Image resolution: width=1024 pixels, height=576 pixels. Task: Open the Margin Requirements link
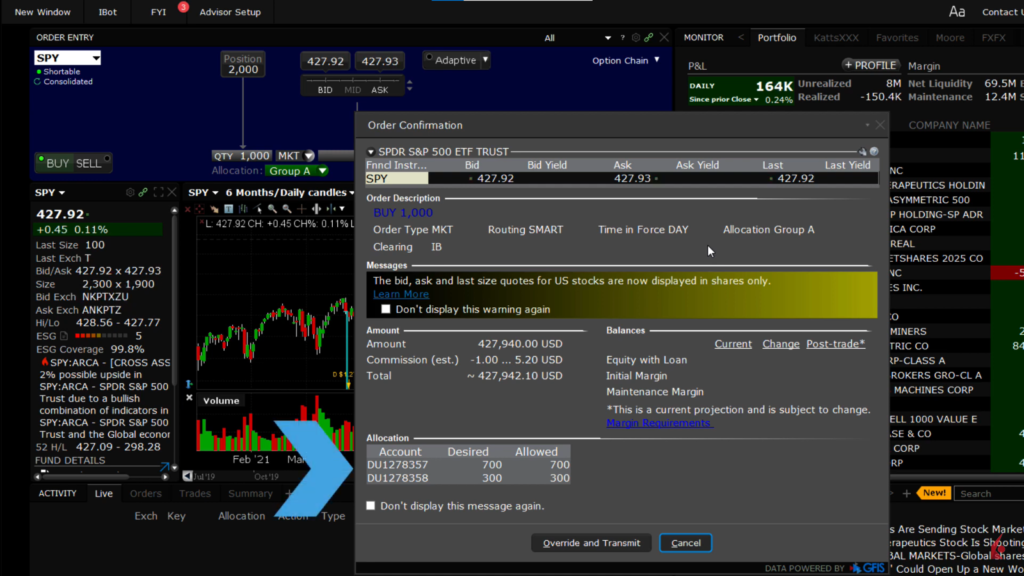click(x=659, y=423)
